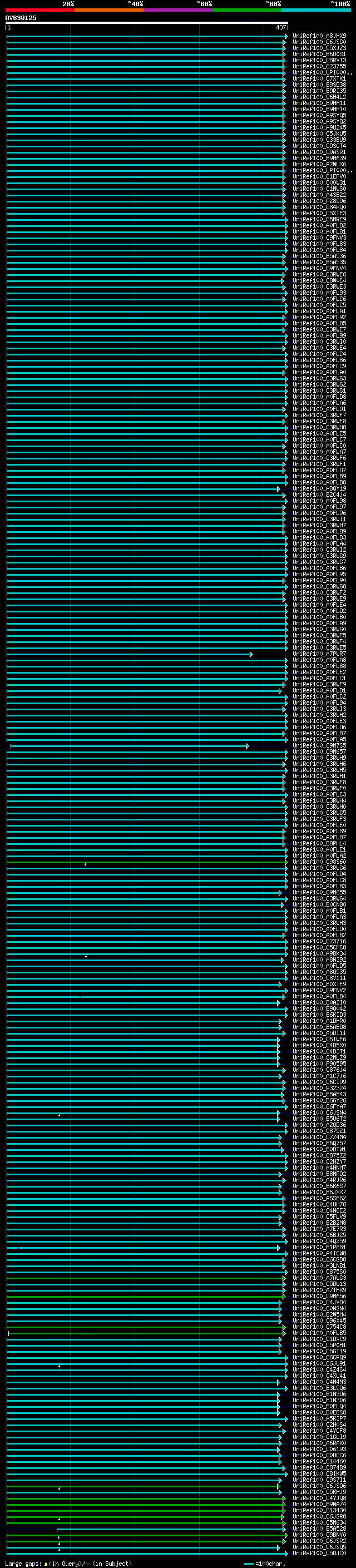Click the UniRef100_C3RWH2 label
The image size is (356, 1568).
click(319, 715)
